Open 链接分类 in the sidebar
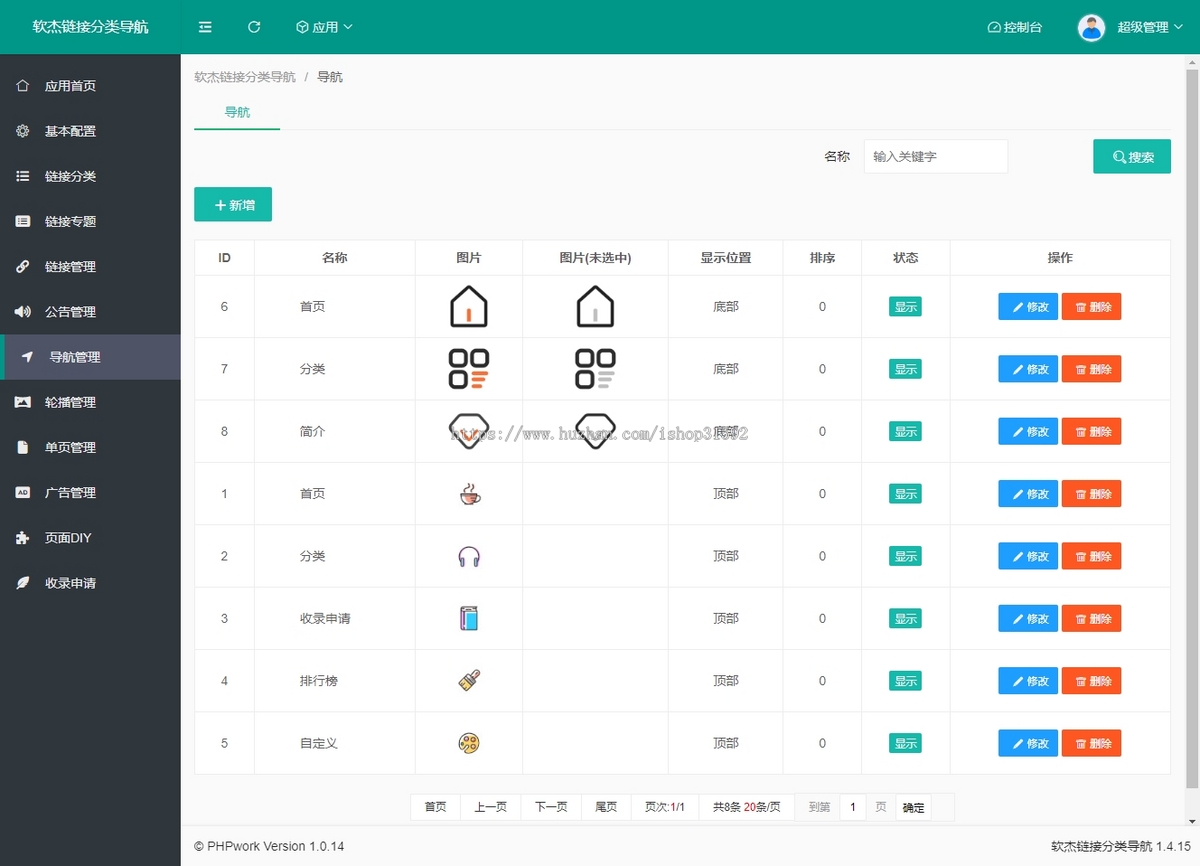Viewport: 1200px width, 866px height. 70,176
